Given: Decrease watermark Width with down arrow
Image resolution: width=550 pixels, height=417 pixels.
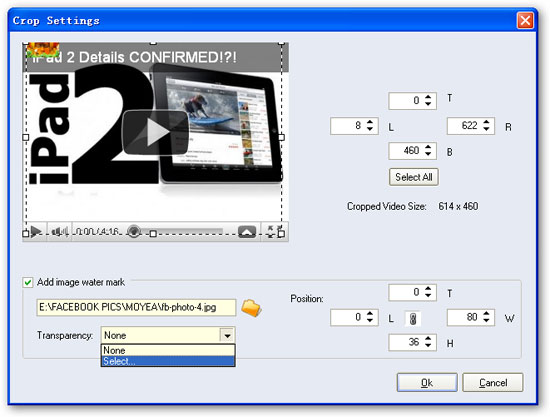Looking at the screenshot, I should tap(486, 321).
